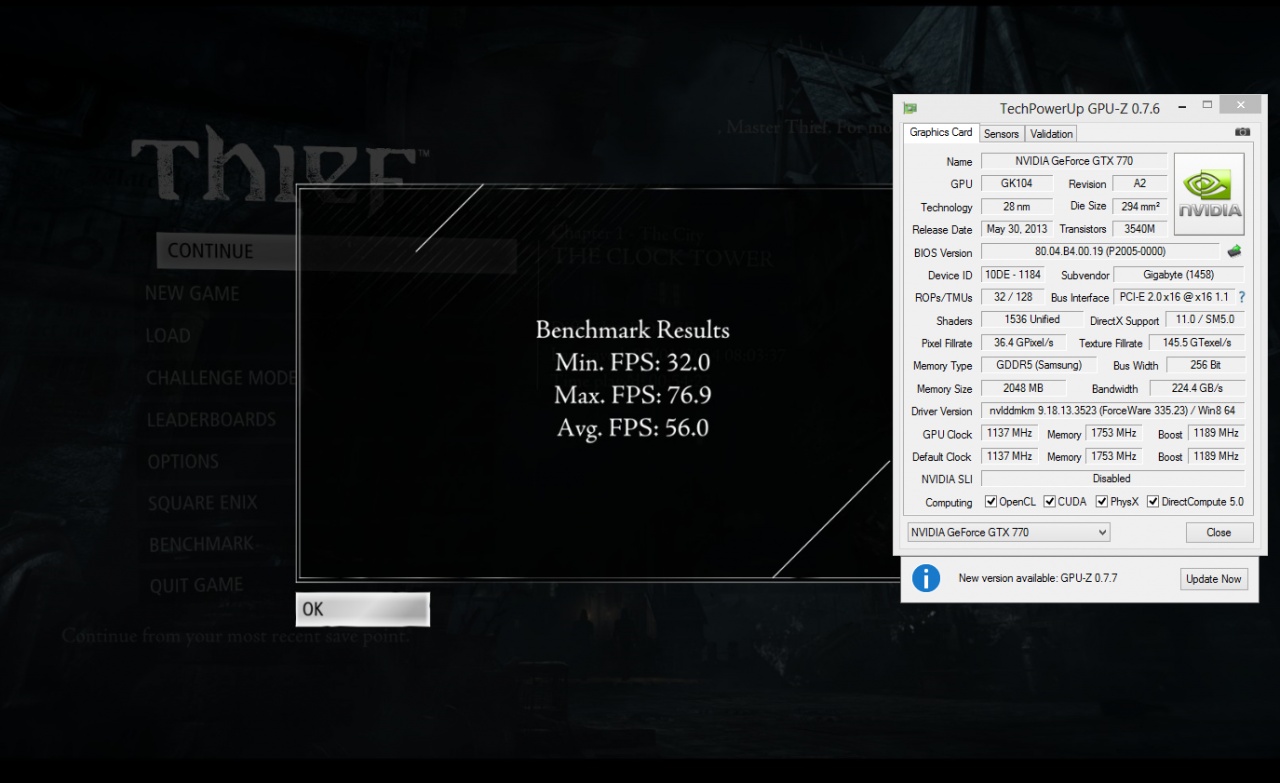Click the BIOS save chip icon
The width and height of the screenshot is (1280, 783).
1235,252
